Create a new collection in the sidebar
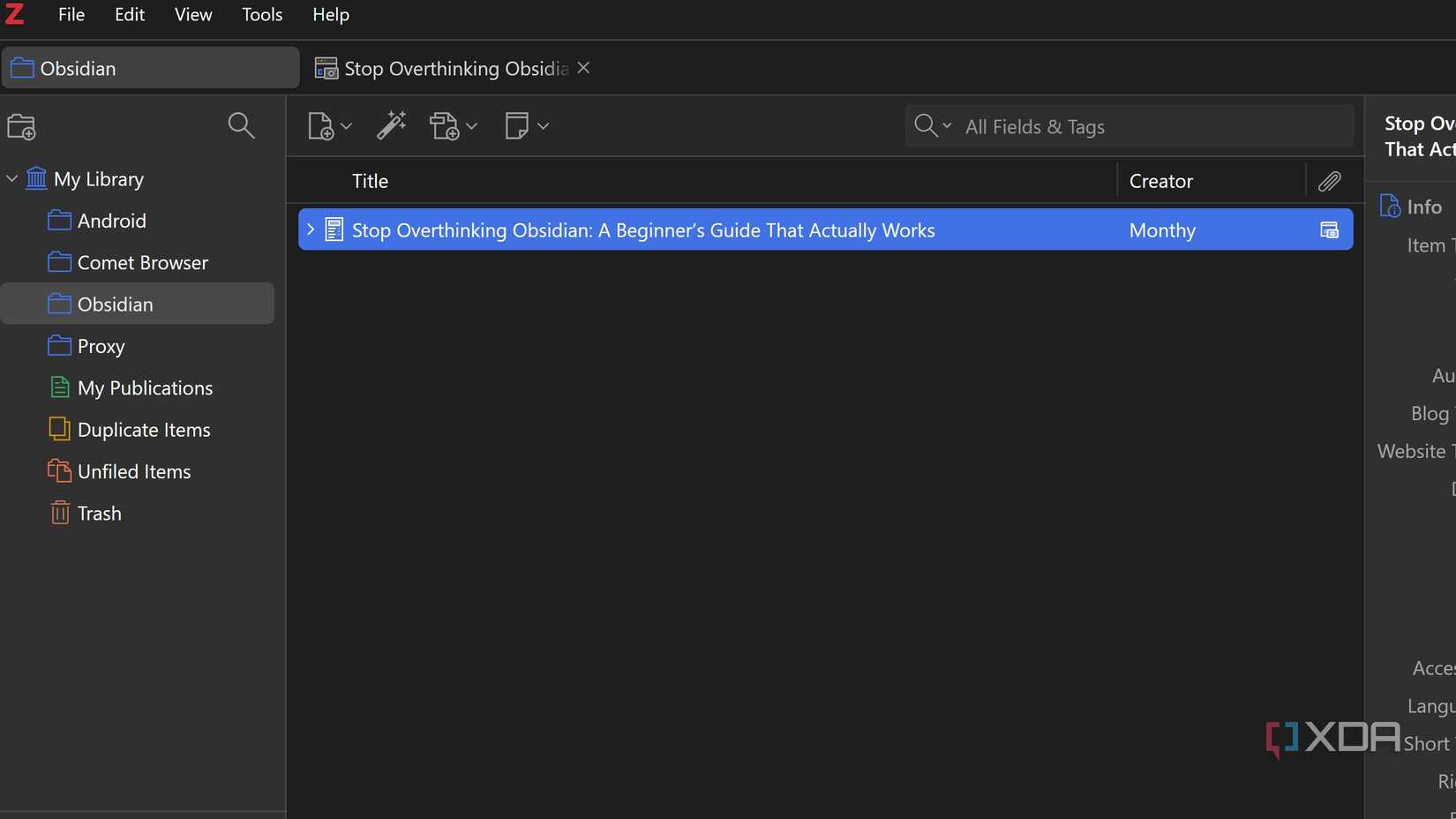The height and width of the screenshot is (819, 1456). [x=21, y=126]
